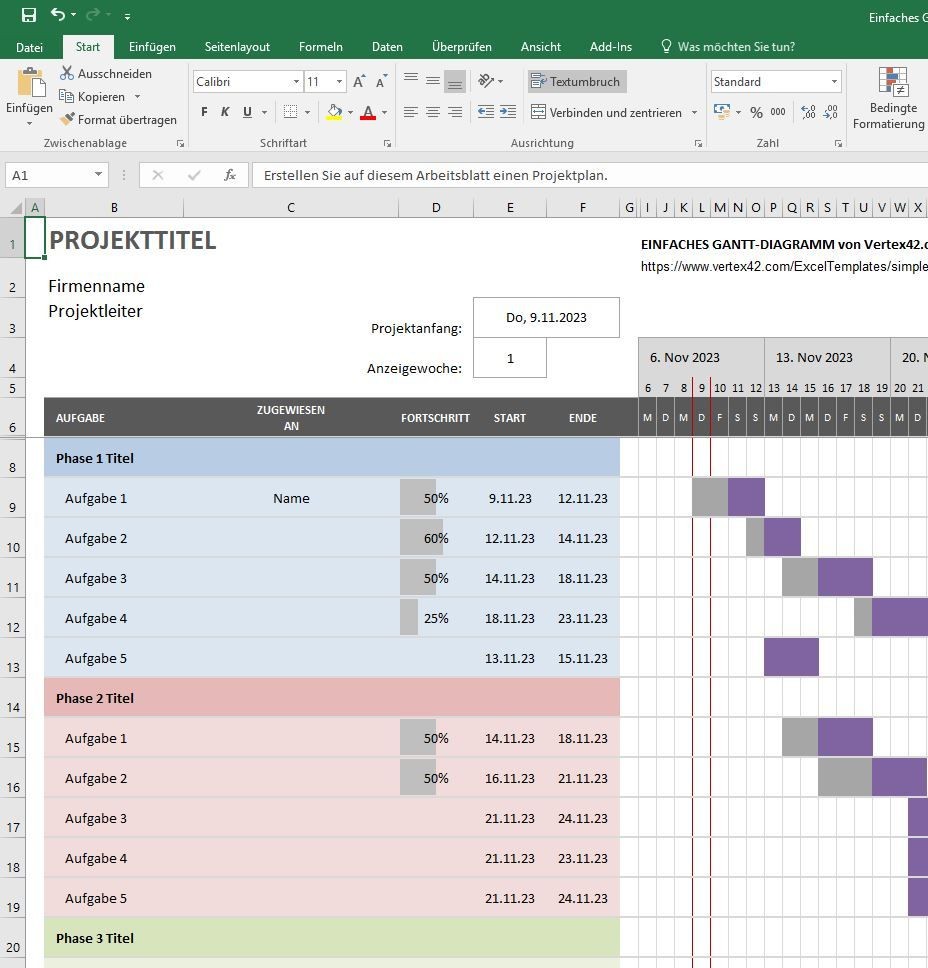The image size is (928, 968).
Task: Toggle italic K button
Action: tap(225, 112)
